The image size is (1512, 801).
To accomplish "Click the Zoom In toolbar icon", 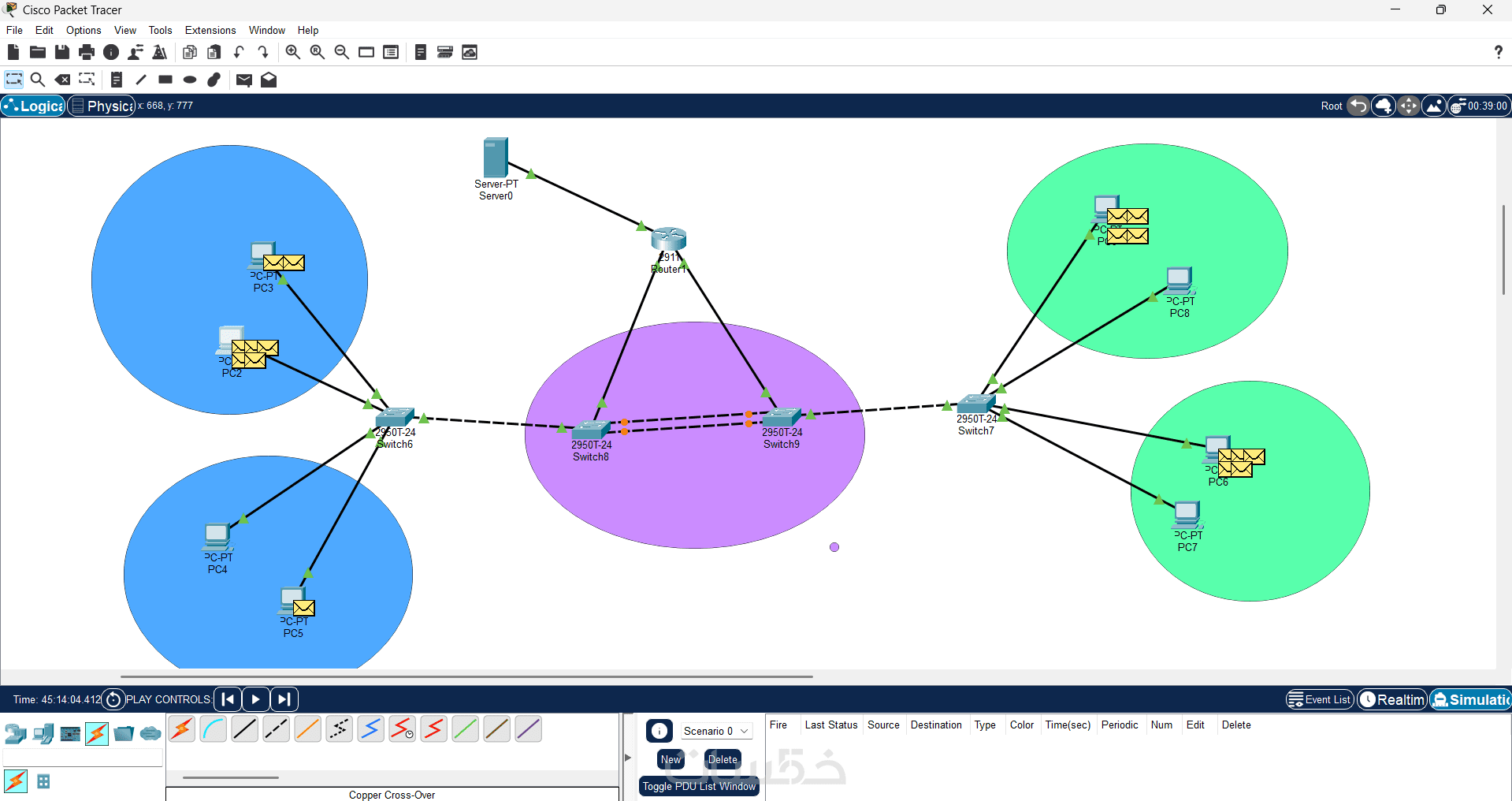I will [x=292, y=52].
